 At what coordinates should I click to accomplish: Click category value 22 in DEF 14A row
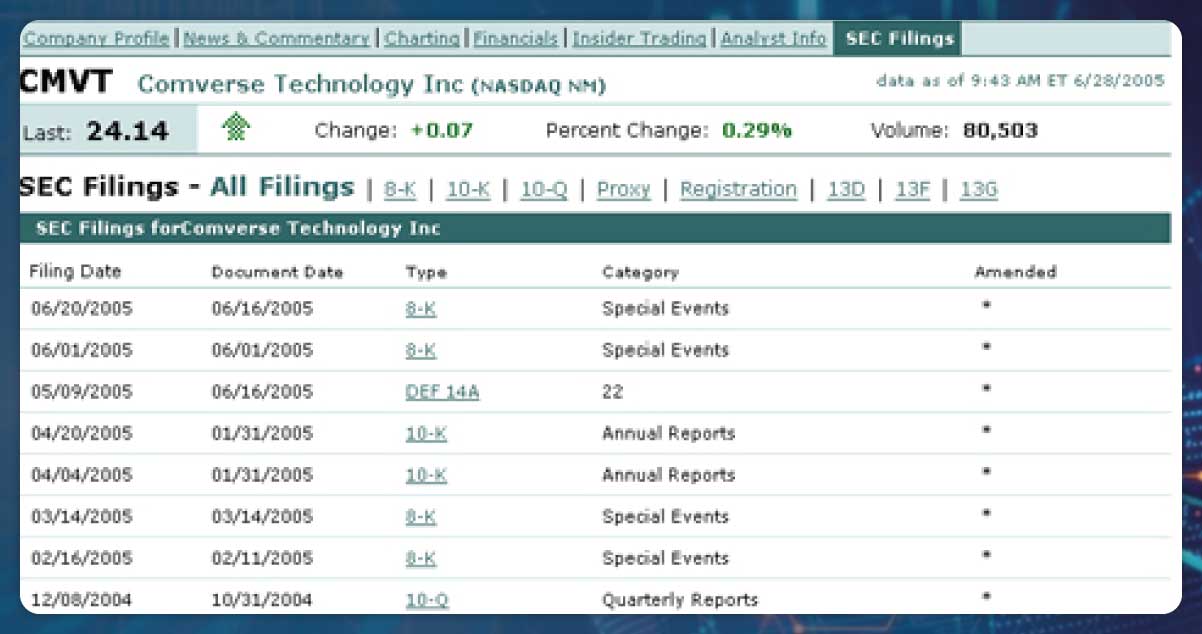(612, 392)
